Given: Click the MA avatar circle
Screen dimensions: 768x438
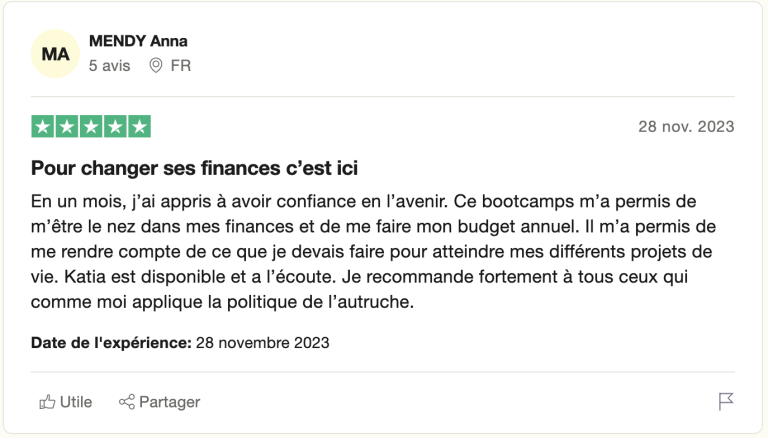Looking at the screenshot, I should pos(55,54).
